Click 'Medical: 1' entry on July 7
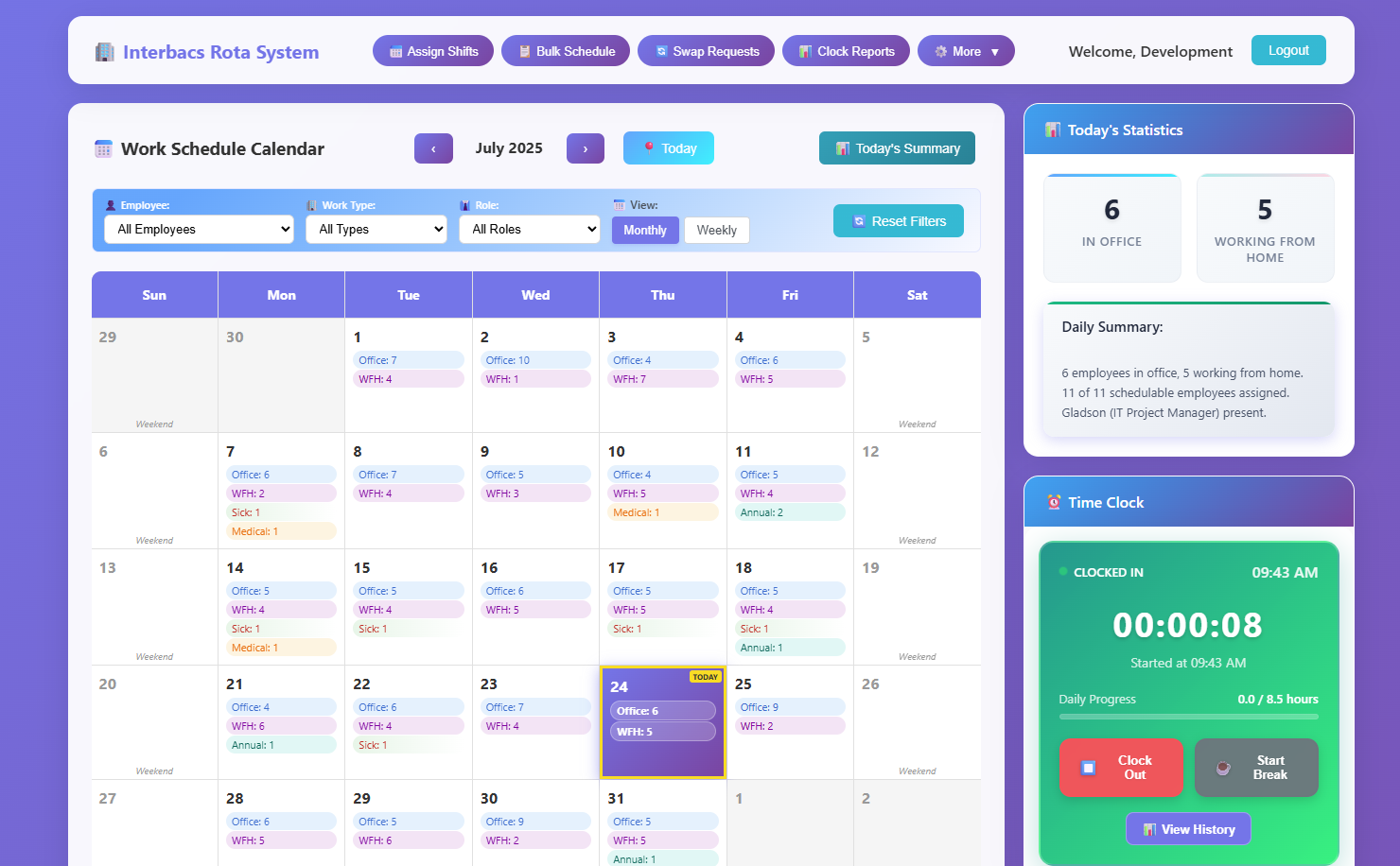 pos(281,531)
